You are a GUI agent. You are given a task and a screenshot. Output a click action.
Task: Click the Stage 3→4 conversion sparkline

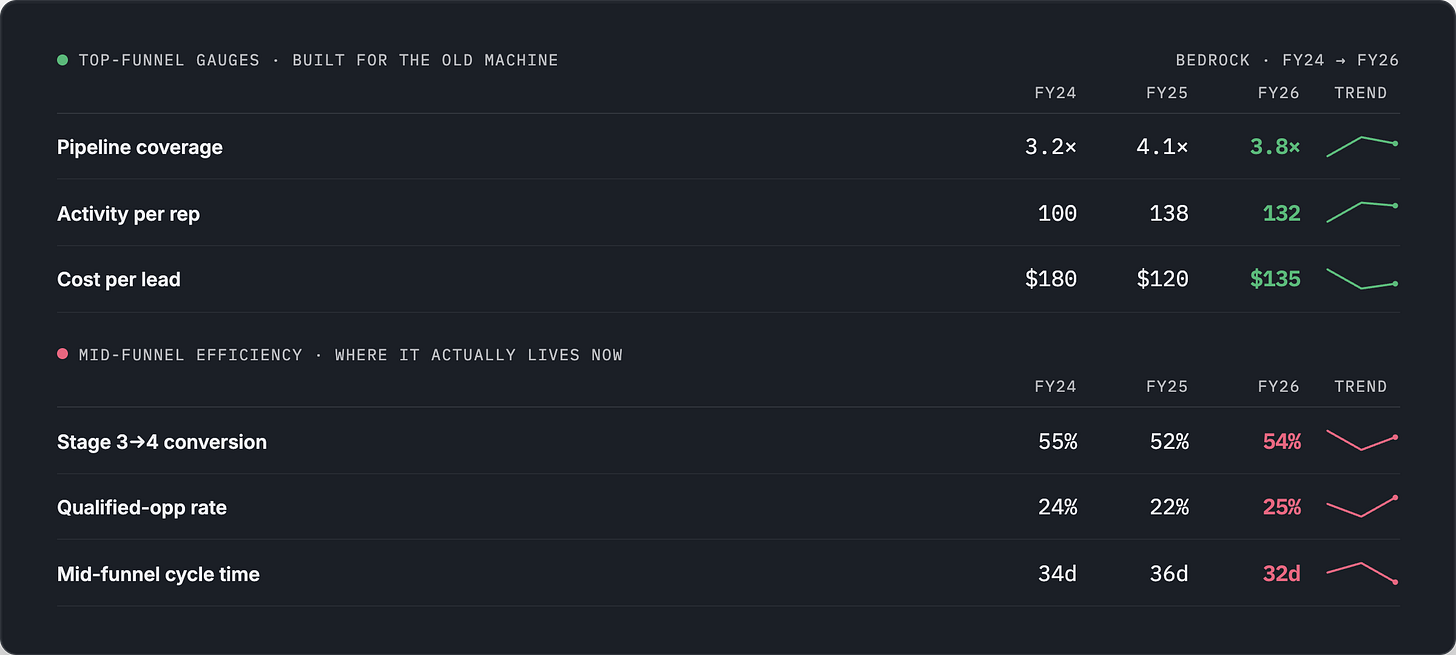[x=1362, y=441]
